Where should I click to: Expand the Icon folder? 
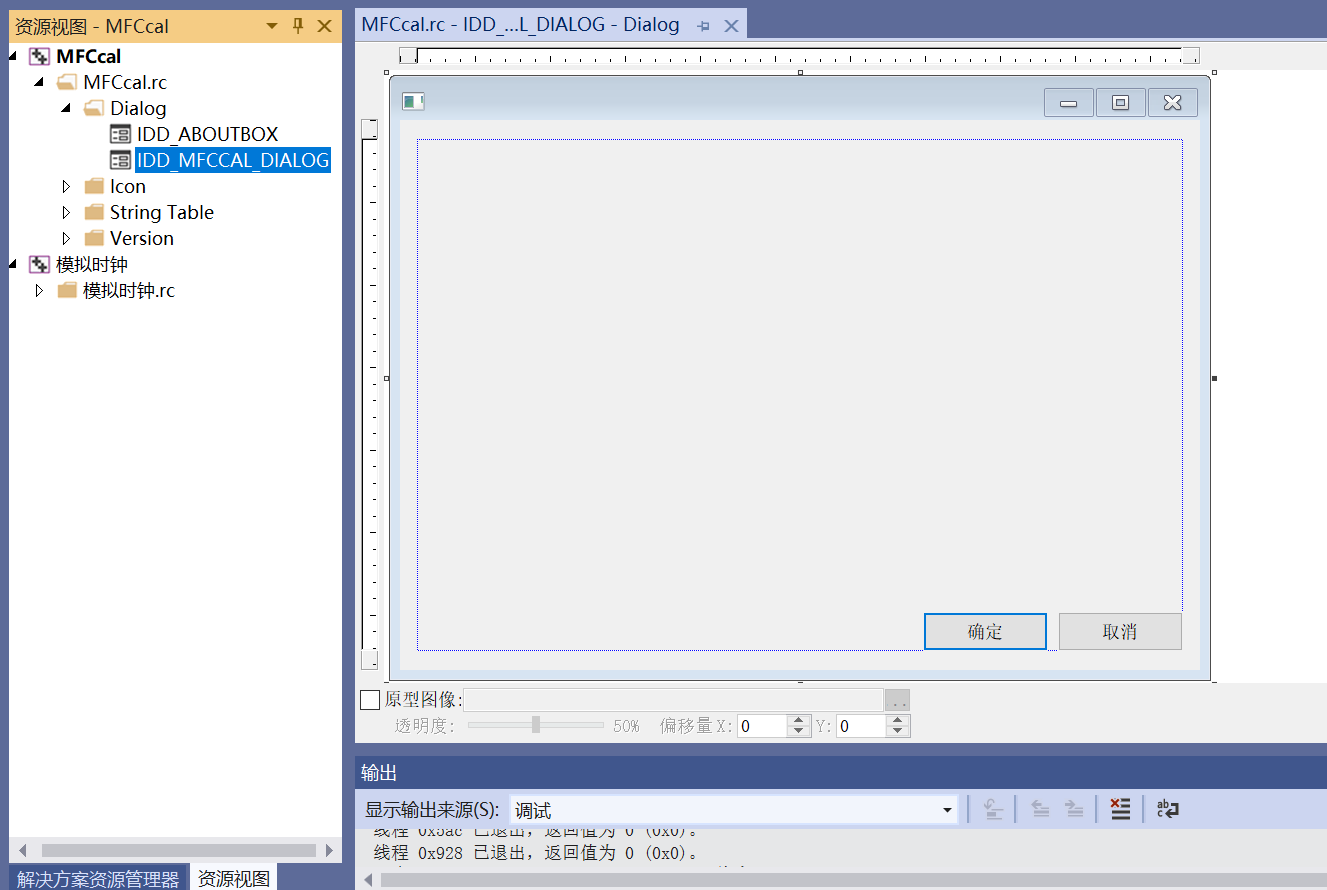(66, 186)
